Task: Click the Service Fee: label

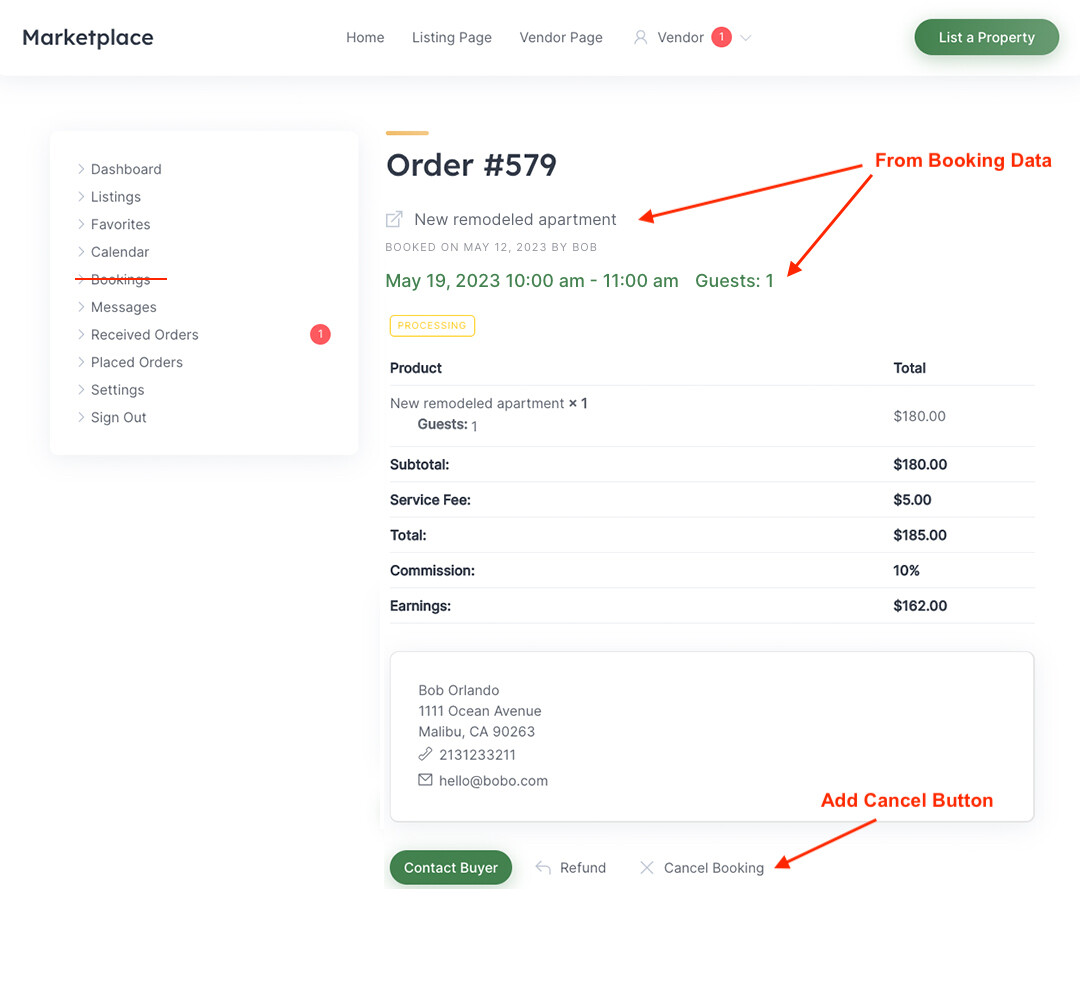Action: (x=430, y=499)
